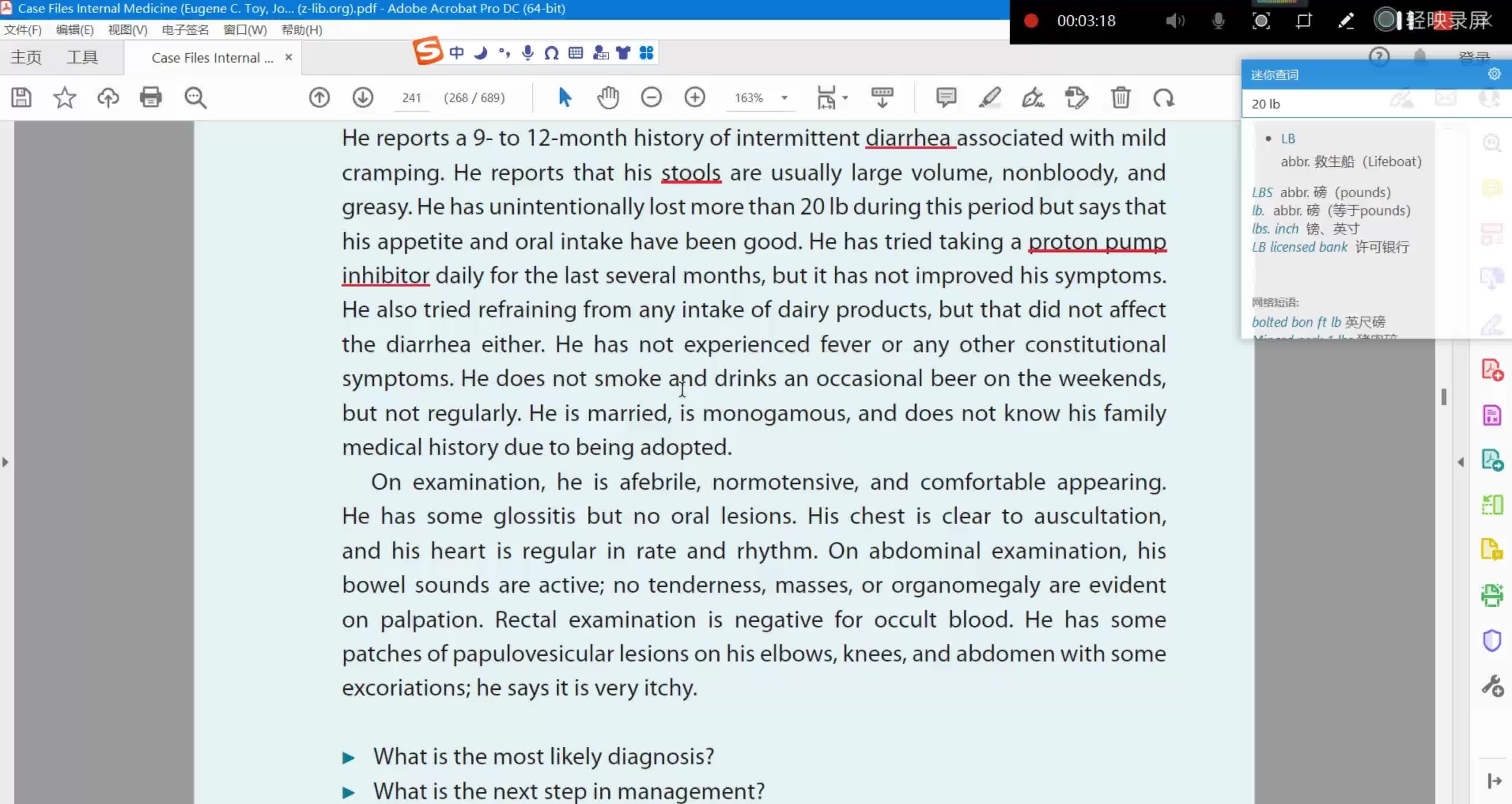Open the 帮助(H) menu
Image resolution: width=1512 pixels, height=804 pixels.
click(302, 29)
